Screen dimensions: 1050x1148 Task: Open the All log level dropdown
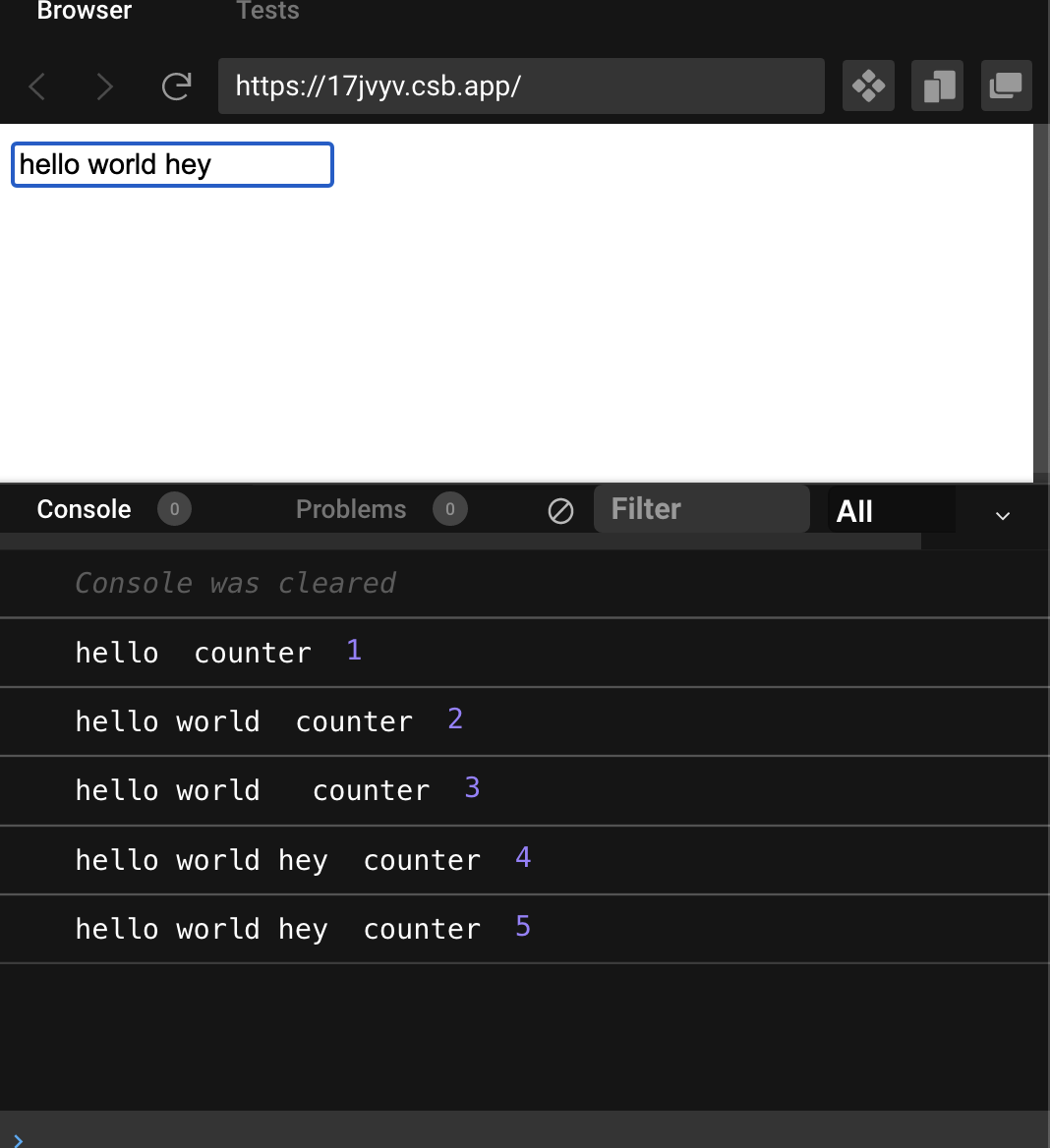click(892, 510)
